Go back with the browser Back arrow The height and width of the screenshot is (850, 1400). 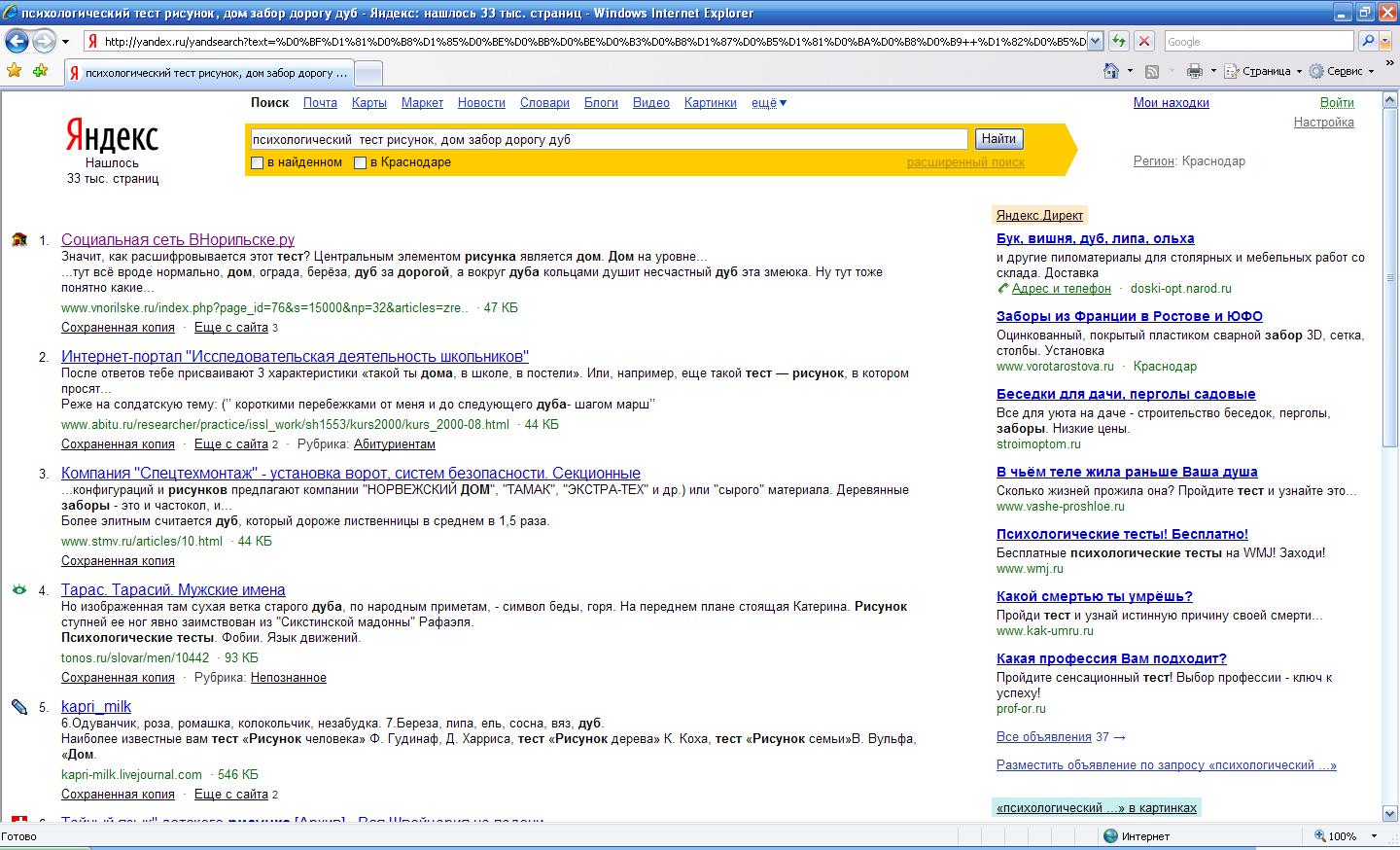coord(17,41)
